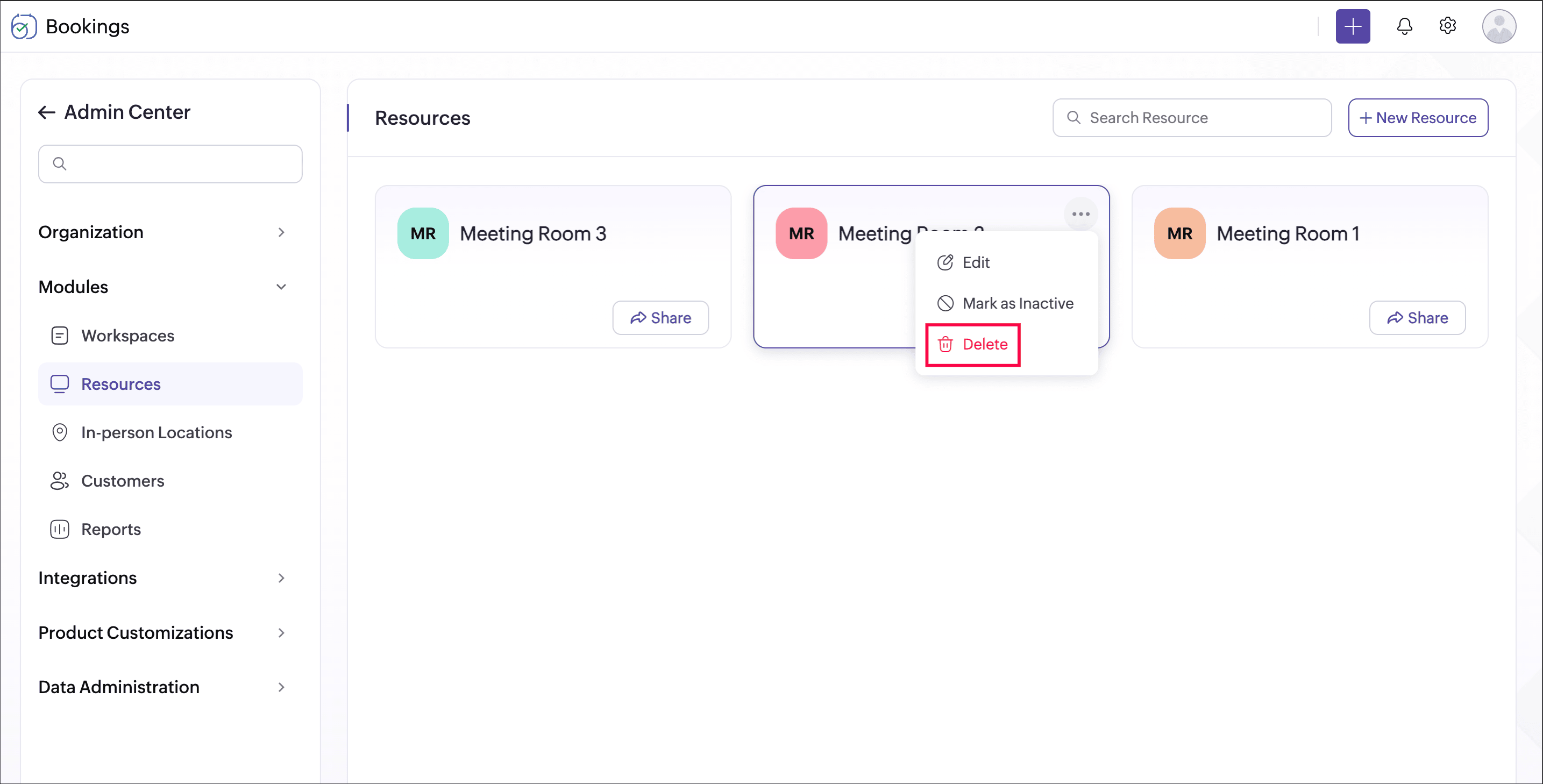Click the New Resource button
The image size is (1543, 784).
click(x=1418, y=118)
